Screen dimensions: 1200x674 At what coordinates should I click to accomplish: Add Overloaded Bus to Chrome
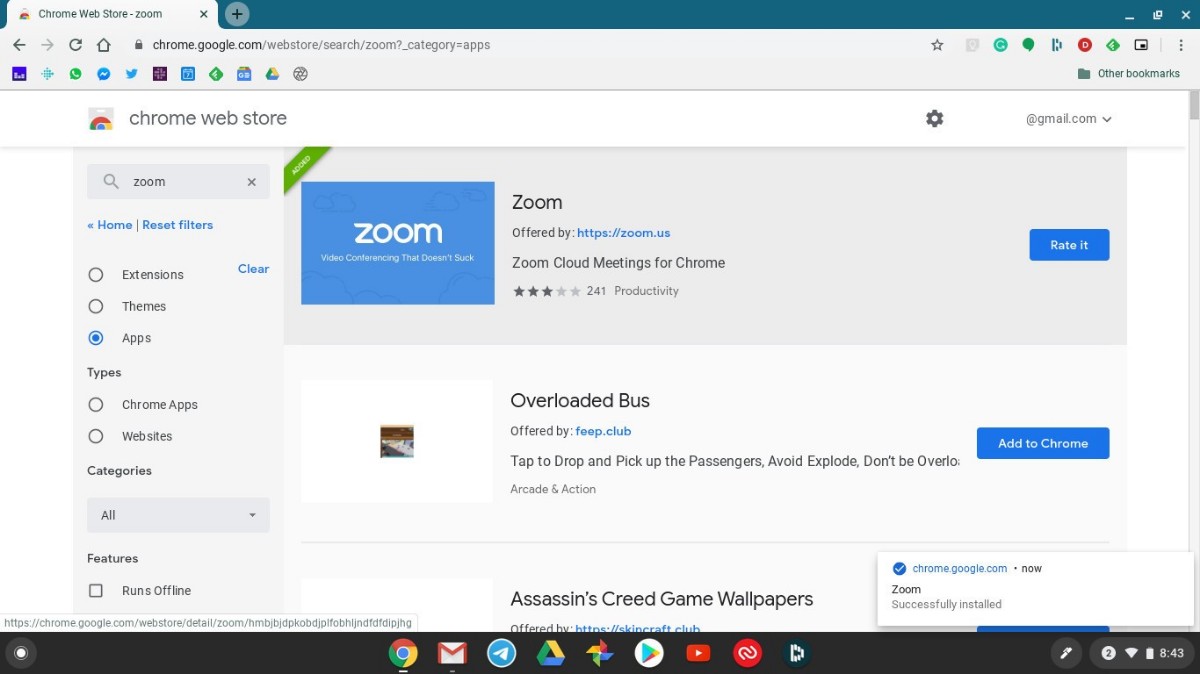1043,443
